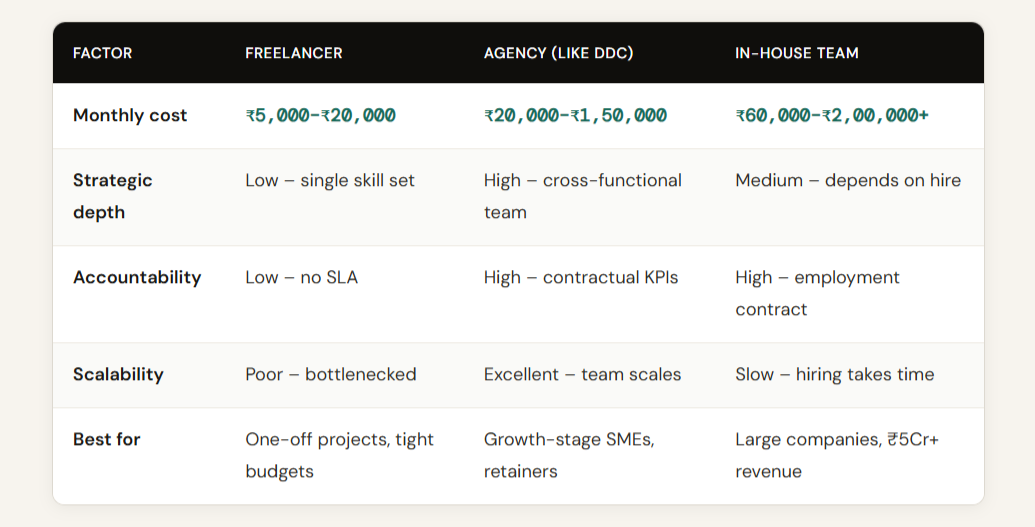1035x527 pixels.
Task: Click the FACTOR column header
Action: point(102,53)
